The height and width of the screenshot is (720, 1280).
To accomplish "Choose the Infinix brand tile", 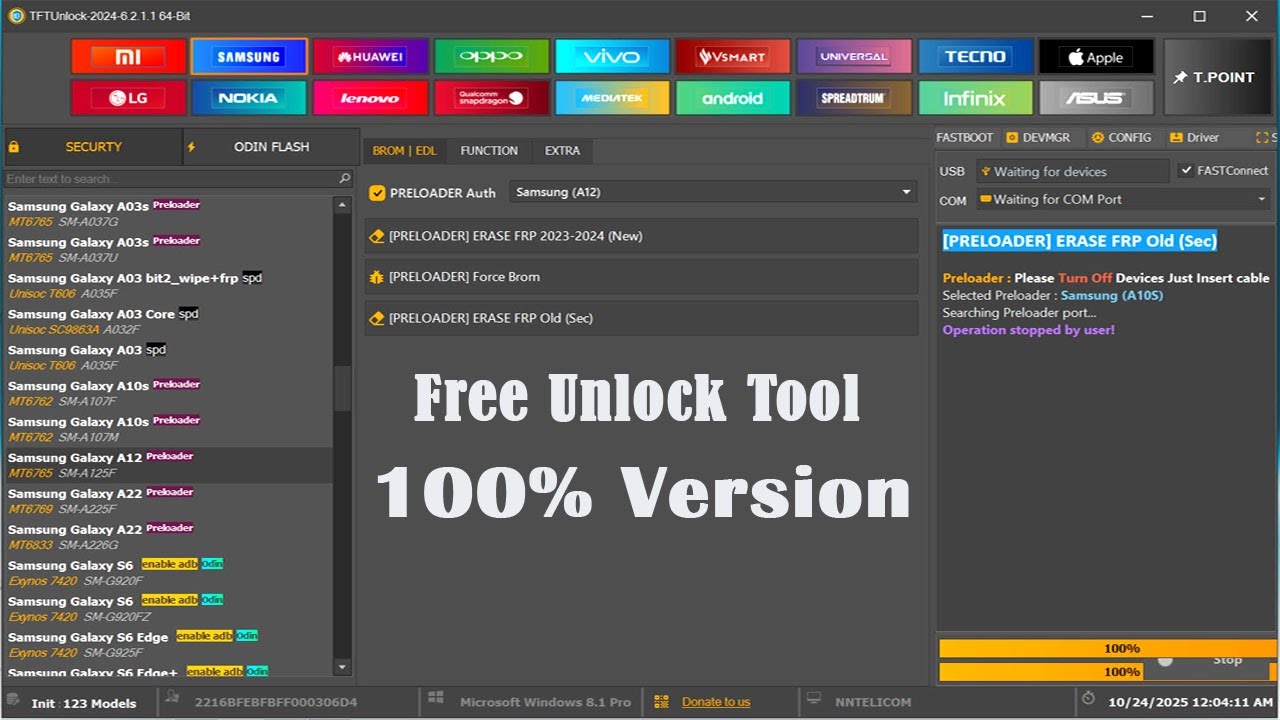I will 975,98.
